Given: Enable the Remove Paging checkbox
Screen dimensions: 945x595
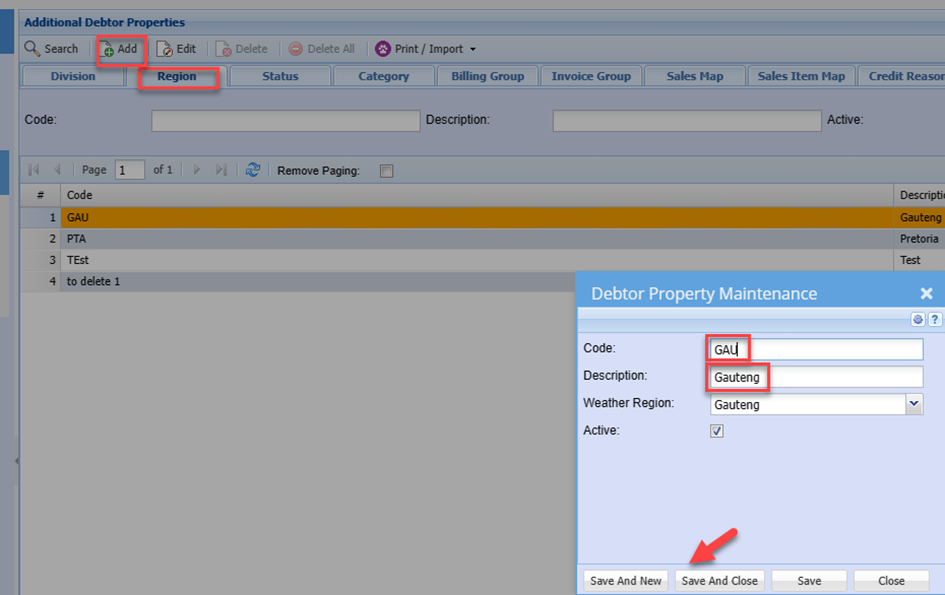Looking at the screenshot, I should click(x=387, y=171).
